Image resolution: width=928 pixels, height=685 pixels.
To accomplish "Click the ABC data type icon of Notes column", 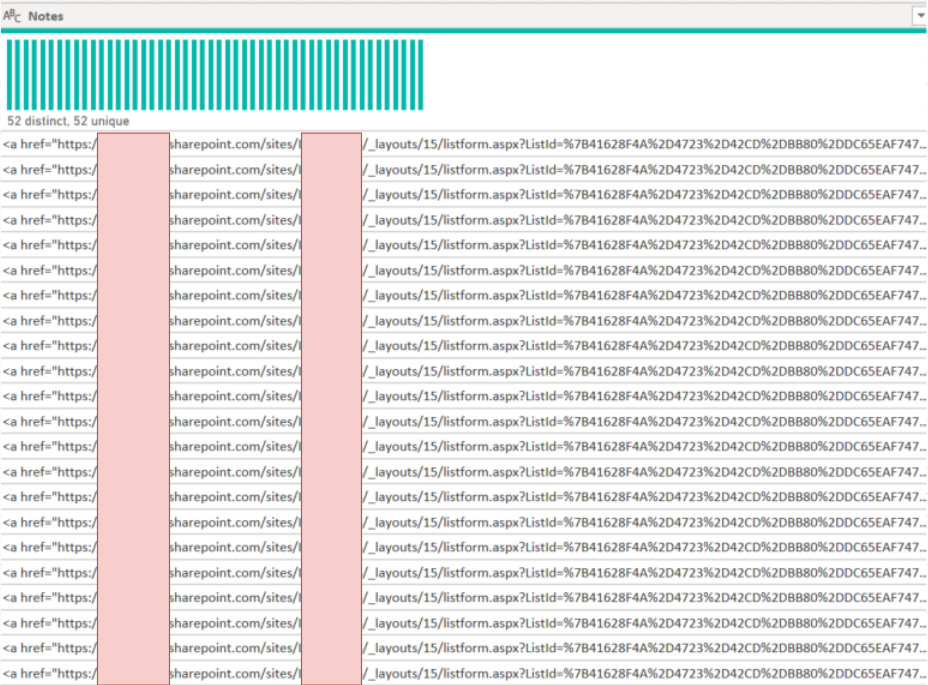I will click(x=12, y=16).
